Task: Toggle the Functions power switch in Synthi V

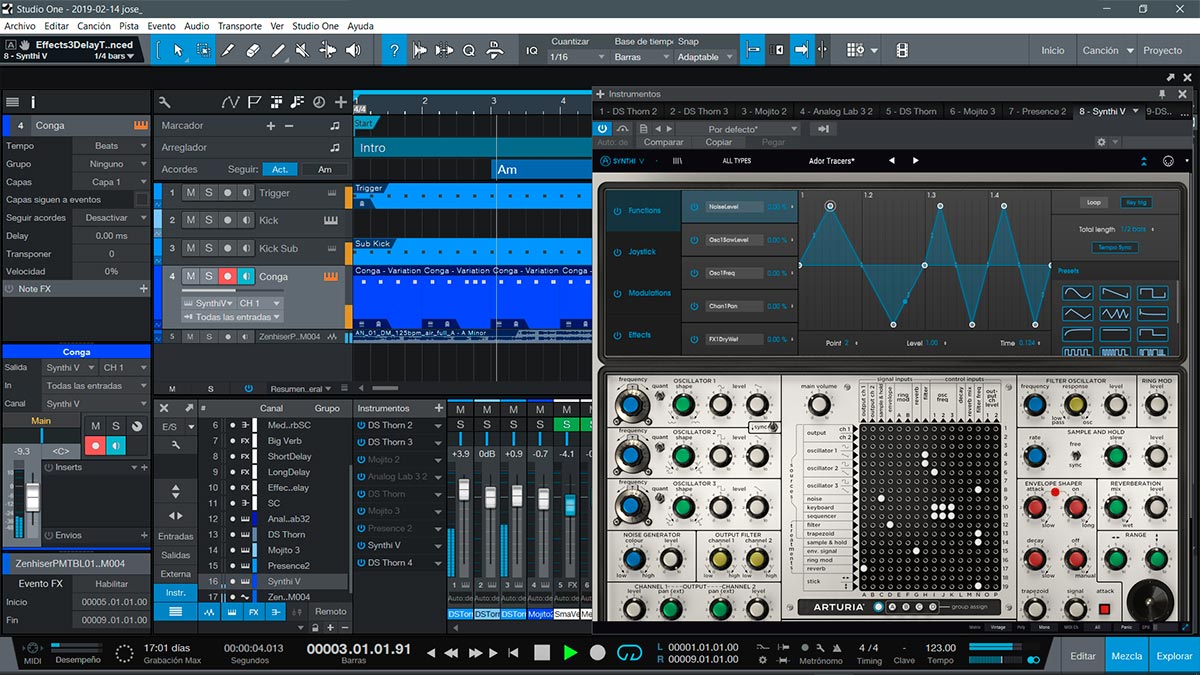Action: coord(617,211)
